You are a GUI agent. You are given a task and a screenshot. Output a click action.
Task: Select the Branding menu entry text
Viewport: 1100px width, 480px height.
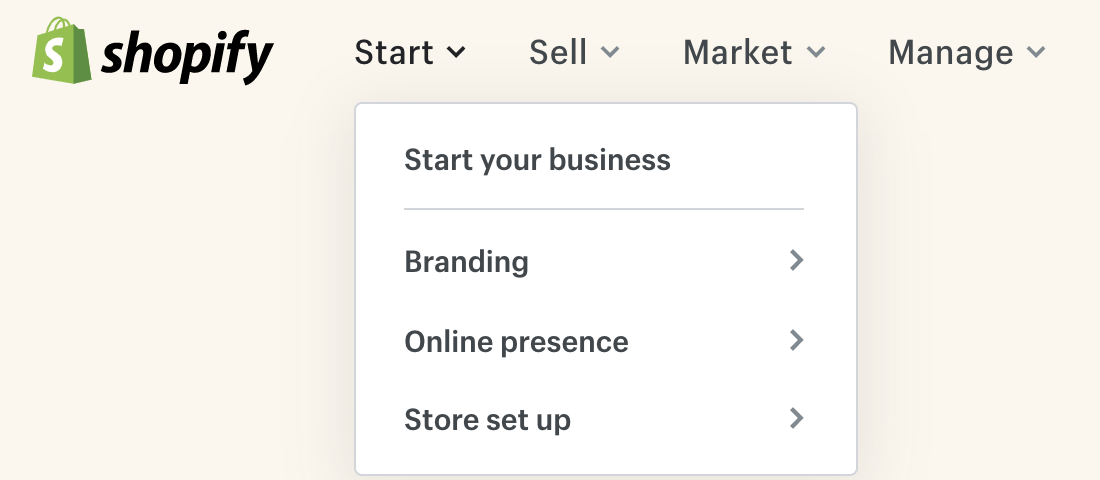[467, 262]
